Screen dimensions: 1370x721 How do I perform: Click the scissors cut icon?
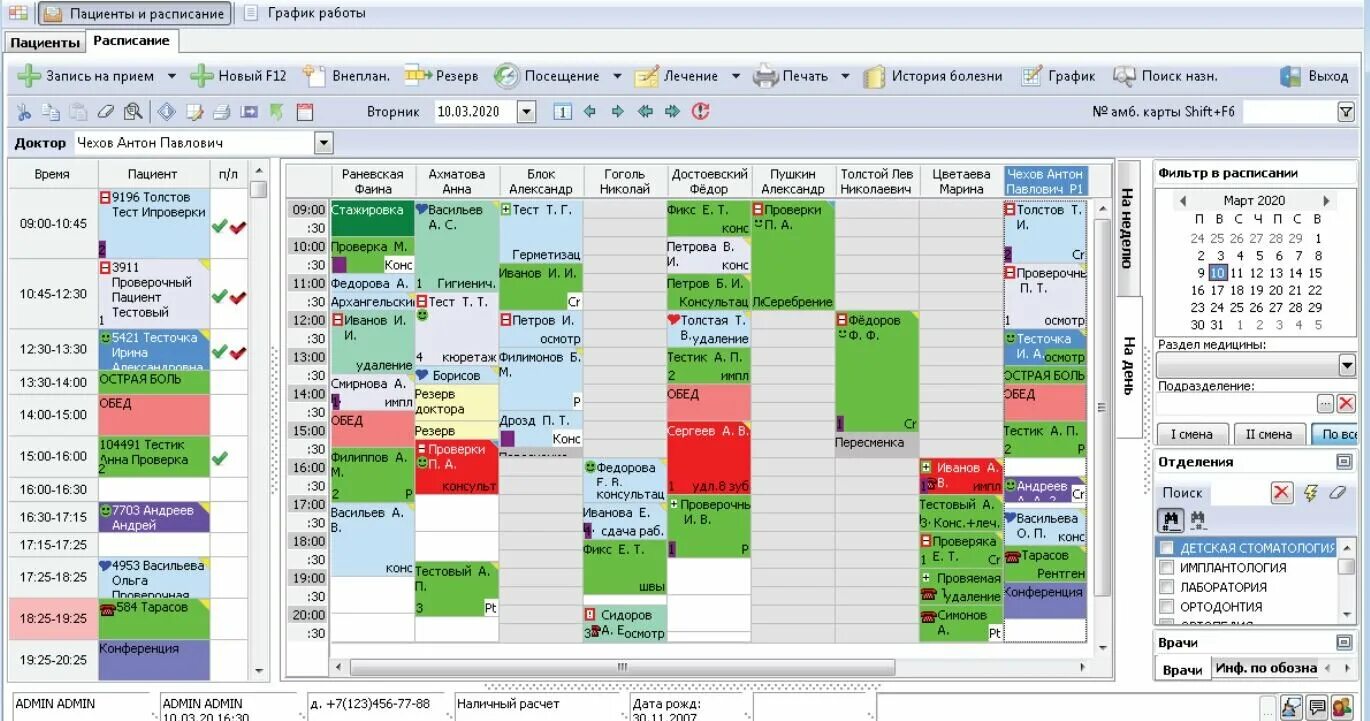point(23,112)
